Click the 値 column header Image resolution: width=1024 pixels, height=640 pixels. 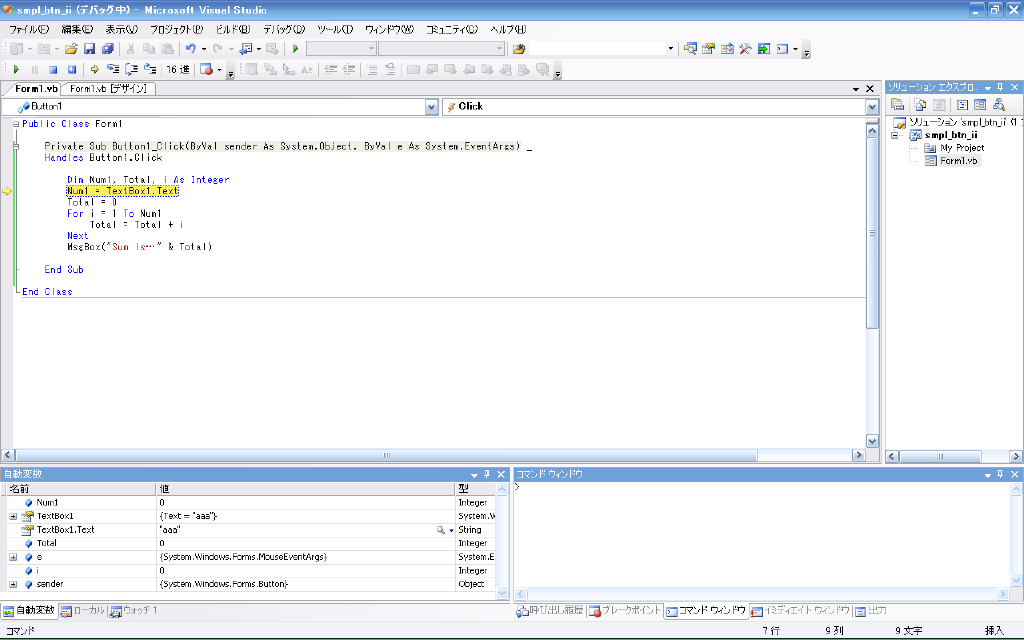[305, 488]
